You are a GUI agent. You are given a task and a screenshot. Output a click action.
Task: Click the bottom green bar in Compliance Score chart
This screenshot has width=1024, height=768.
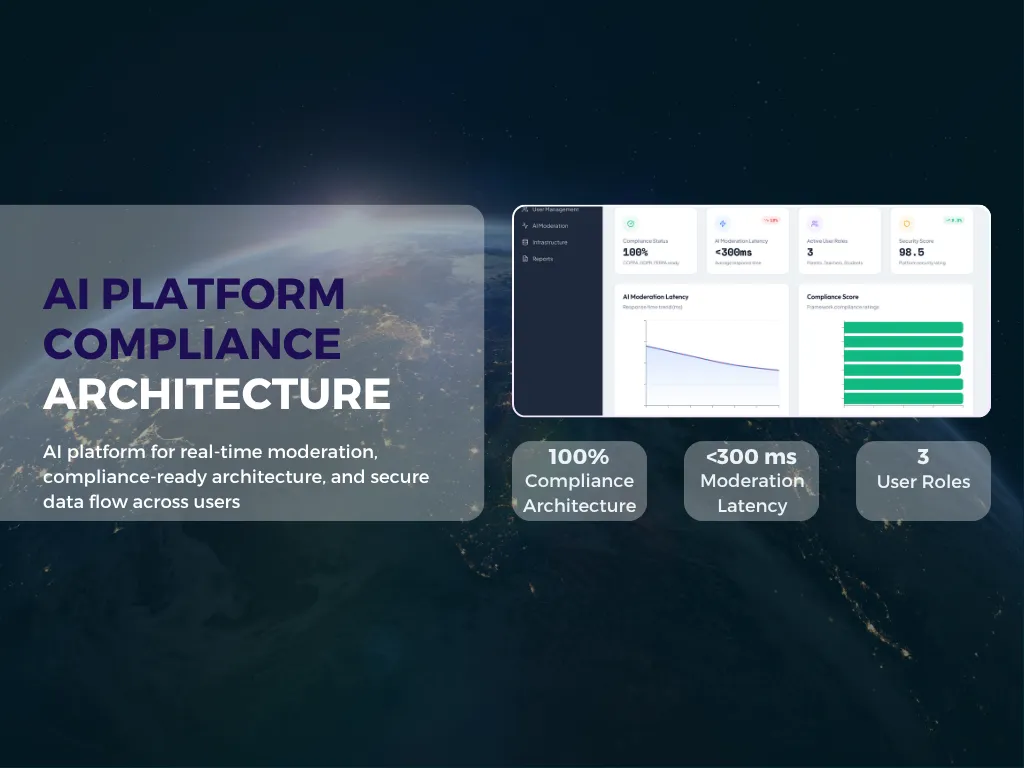pos(903,398)
